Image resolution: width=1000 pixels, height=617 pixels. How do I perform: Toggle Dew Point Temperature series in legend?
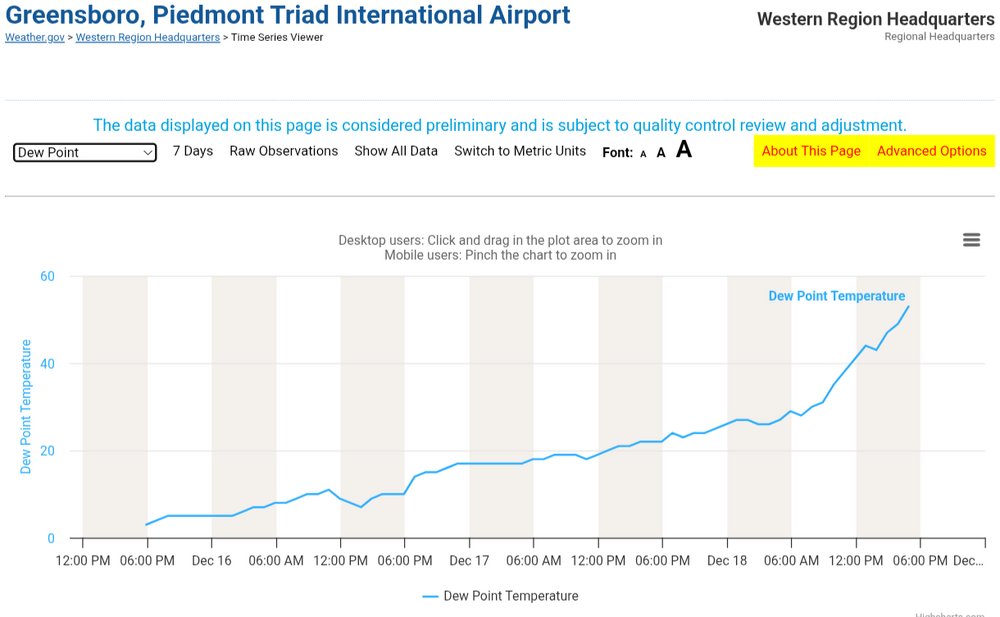pos(510,596)
